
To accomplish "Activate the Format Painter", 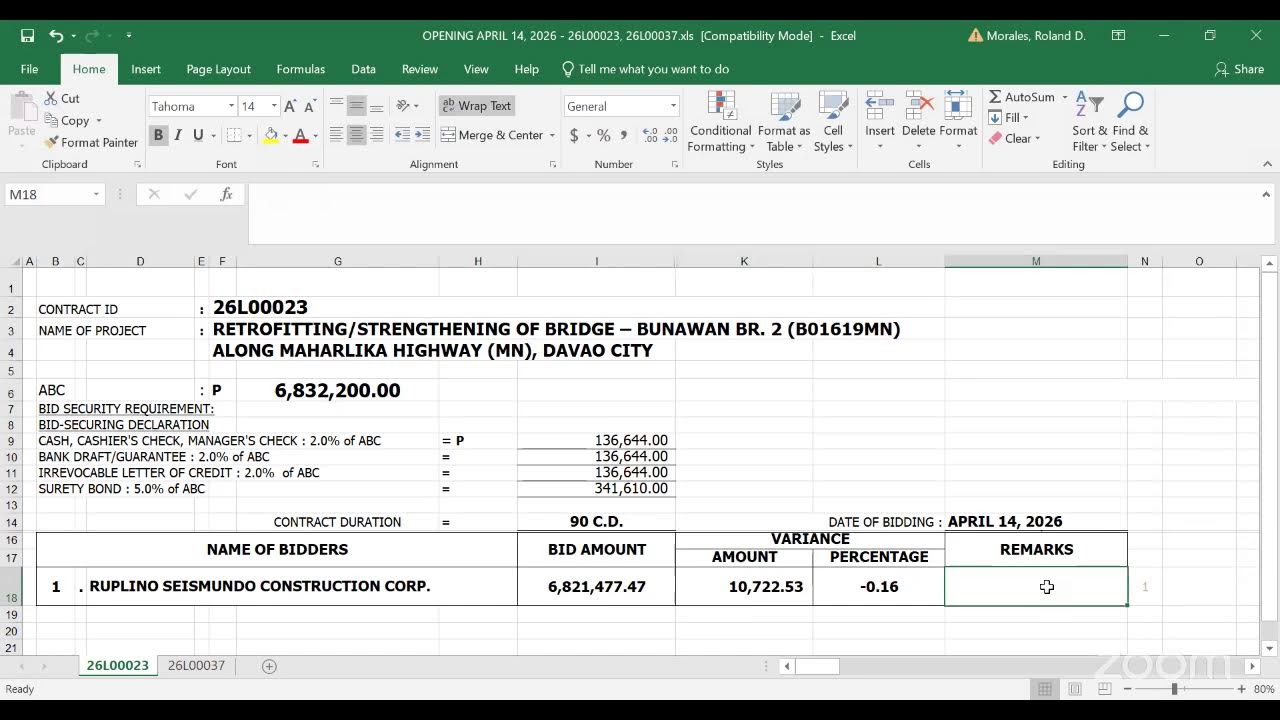I will 91,142.
